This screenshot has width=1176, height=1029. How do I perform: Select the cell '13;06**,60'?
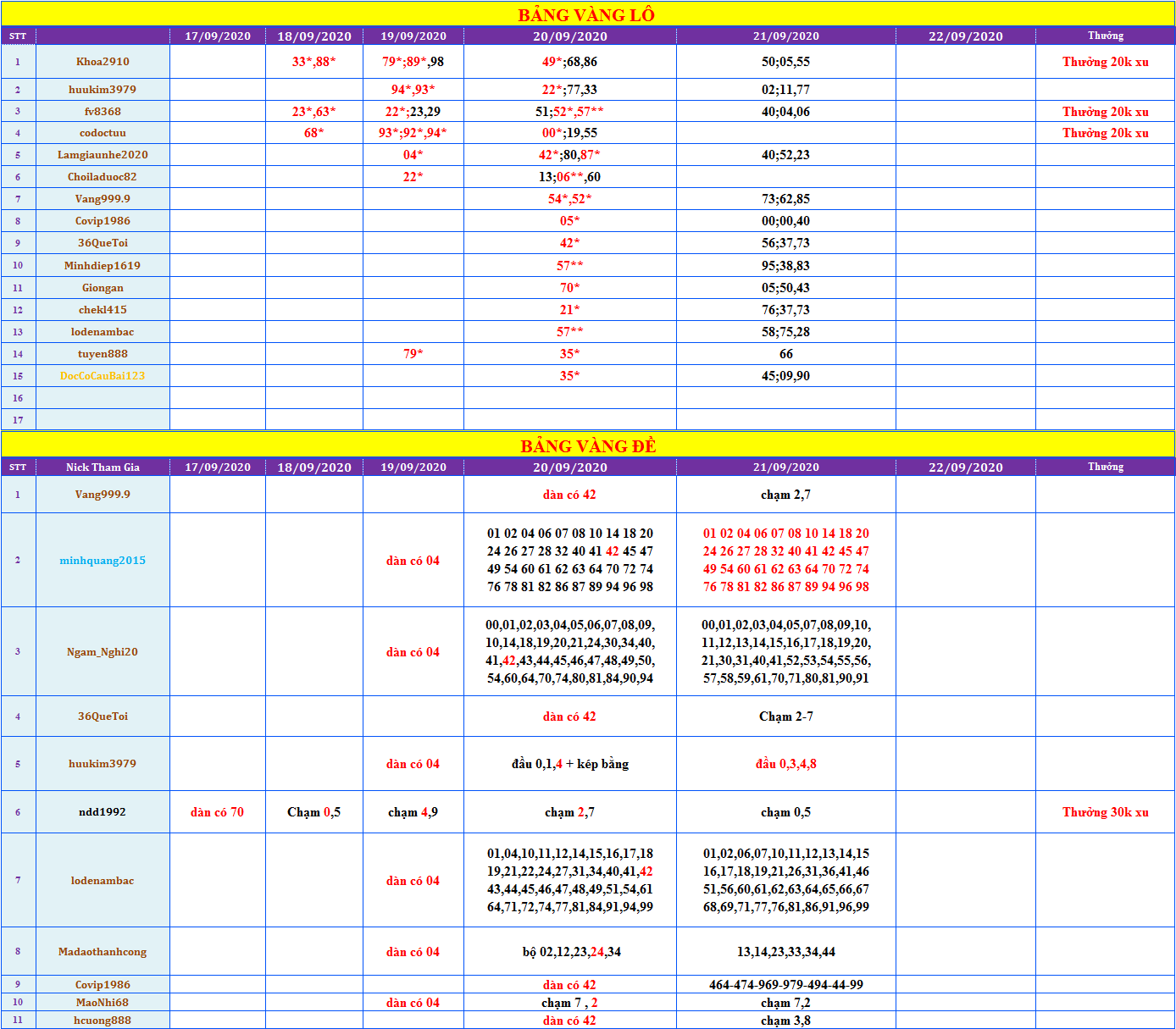570,177
